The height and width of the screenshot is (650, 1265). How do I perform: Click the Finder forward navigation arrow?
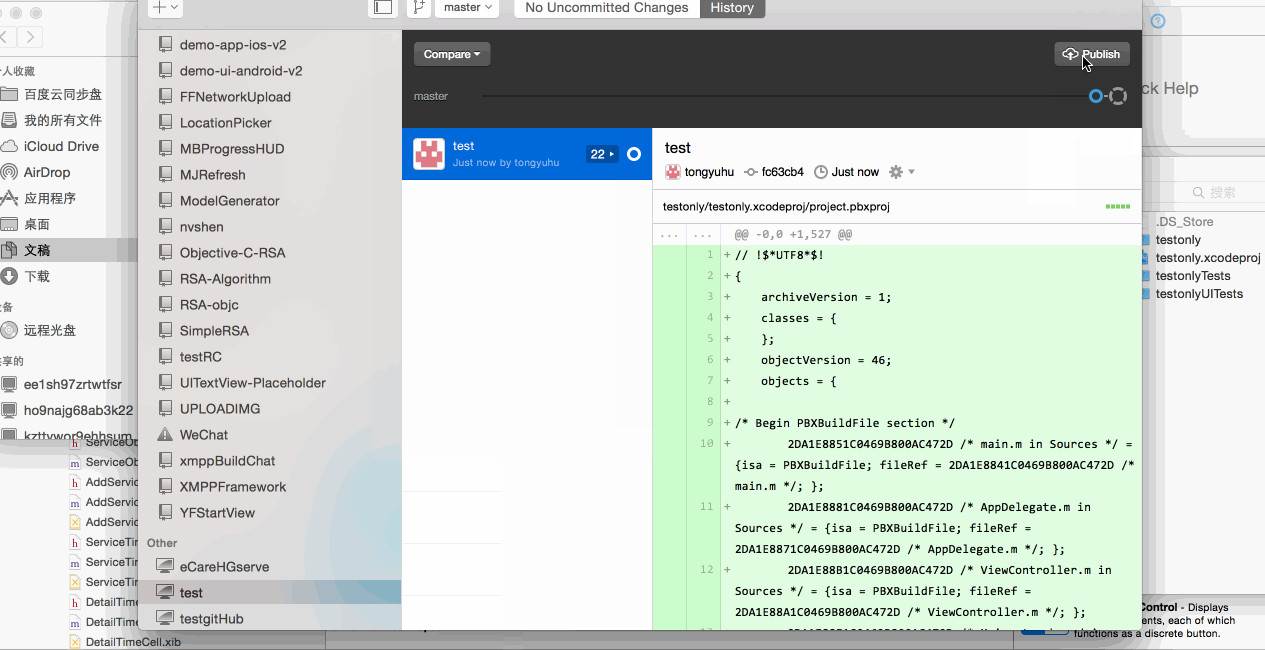[x=31, y=37]
